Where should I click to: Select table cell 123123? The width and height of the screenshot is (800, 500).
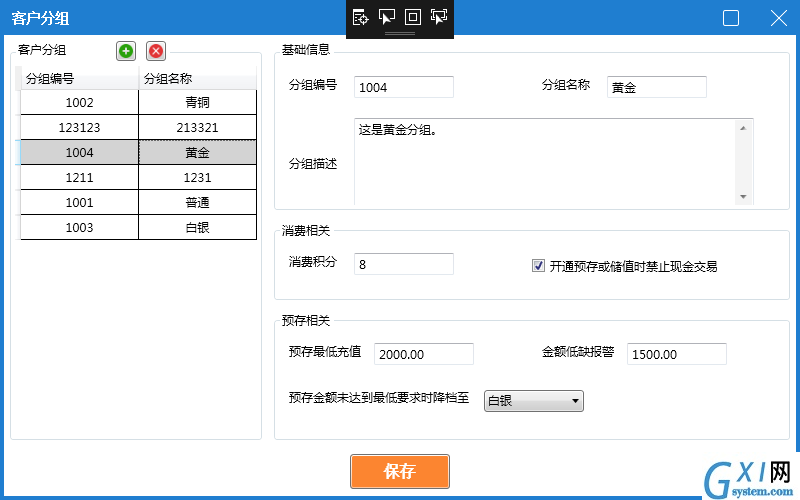(x=80, y=128)
